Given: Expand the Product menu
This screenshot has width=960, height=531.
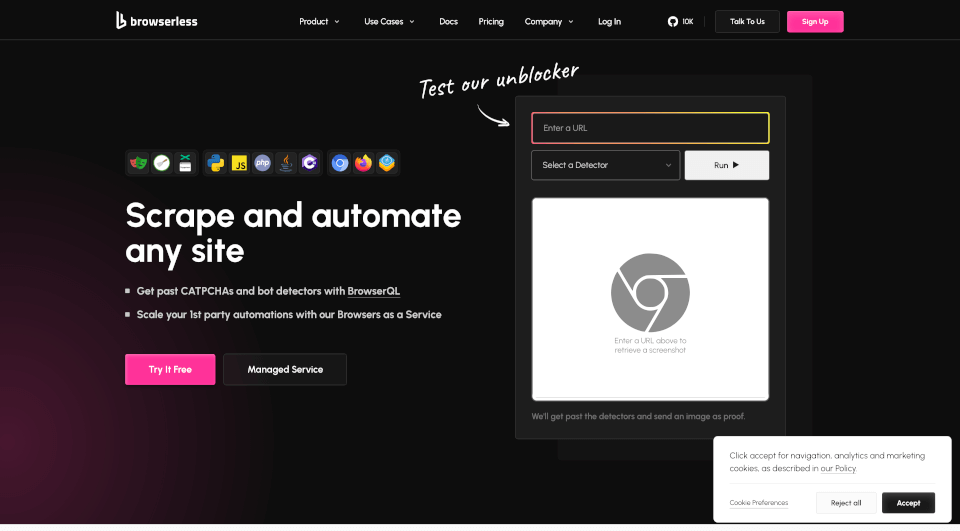Looking at the screenshot, I should pyautogui.click(x=319, y=21).
